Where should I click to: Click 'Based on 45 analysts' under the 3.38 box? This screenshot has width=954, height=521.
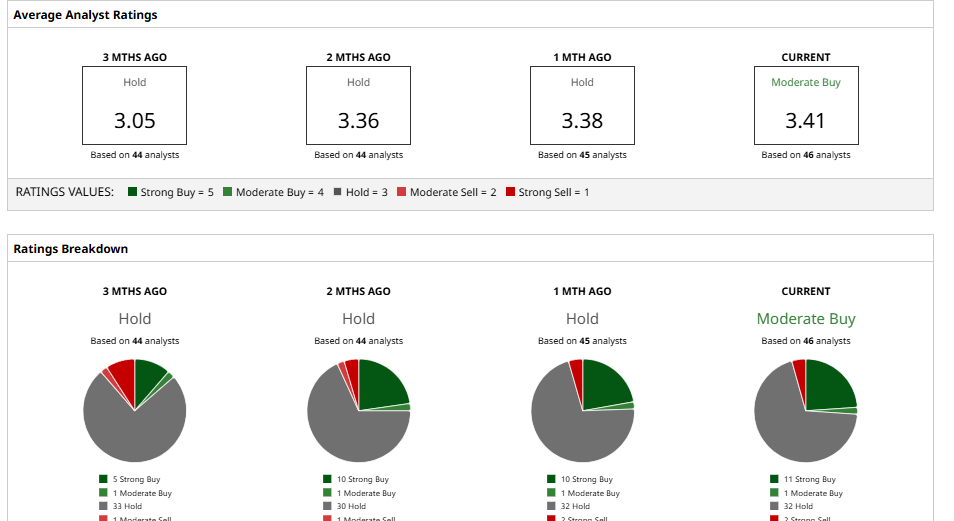pyautogui.click(x=582, y=155)
